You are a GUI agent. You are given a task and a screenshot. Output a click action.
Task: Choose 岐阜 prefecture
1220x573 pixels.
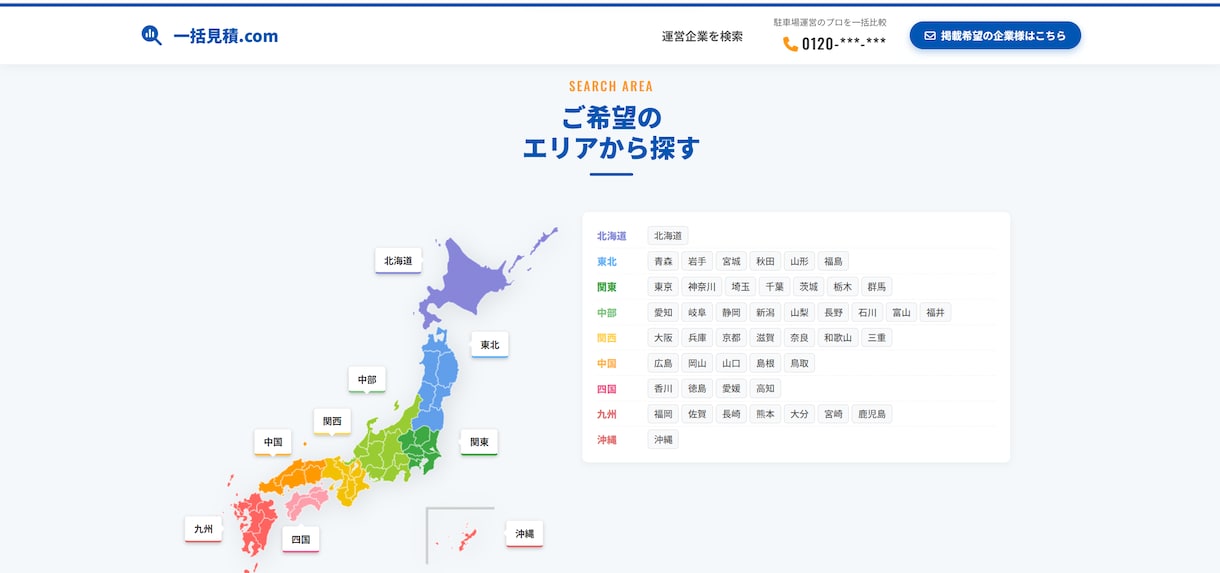coord(697,312)
